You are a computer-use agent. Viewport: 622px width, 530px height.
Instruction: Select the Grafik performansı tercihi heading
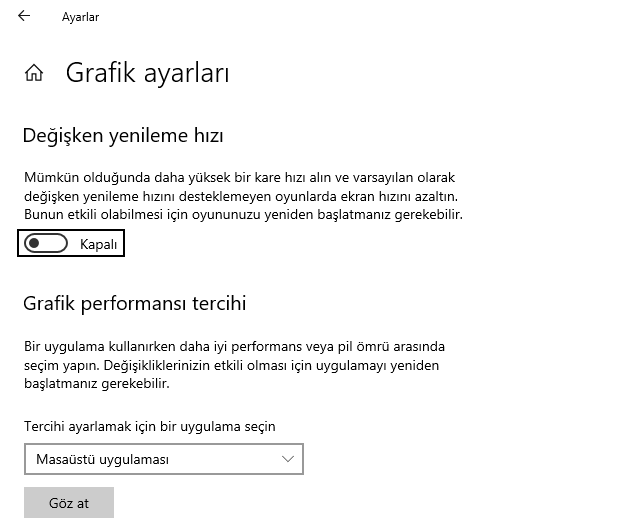[x=134, y=302]
